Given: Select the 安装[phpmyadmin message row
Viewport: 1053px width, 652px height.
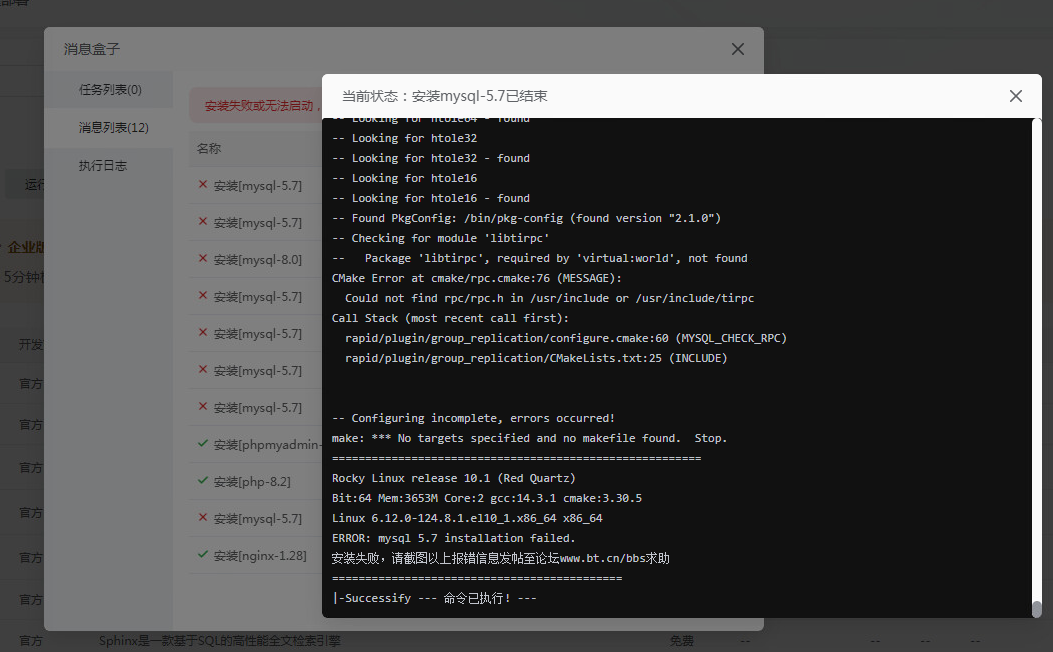Looking at the screenshot, I should (256, 445).
